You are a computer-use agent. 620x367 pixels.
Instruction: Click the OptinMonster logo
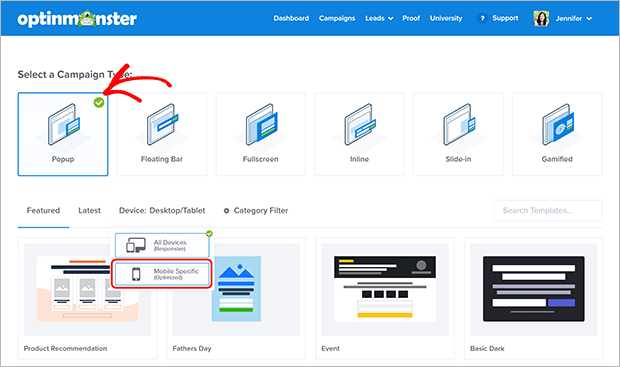pyautogui.click(x=77, y=19)
